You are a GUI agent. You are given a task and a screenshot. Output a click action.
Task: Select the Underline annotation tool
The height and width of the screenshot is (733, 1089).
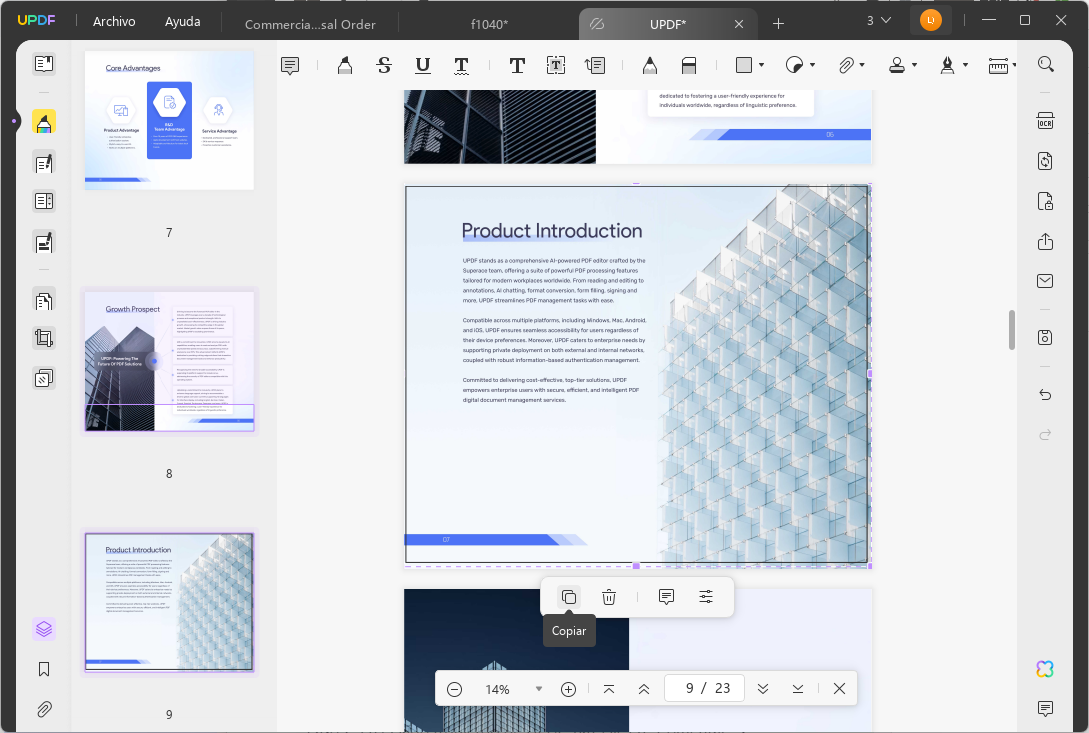point(422,65)
